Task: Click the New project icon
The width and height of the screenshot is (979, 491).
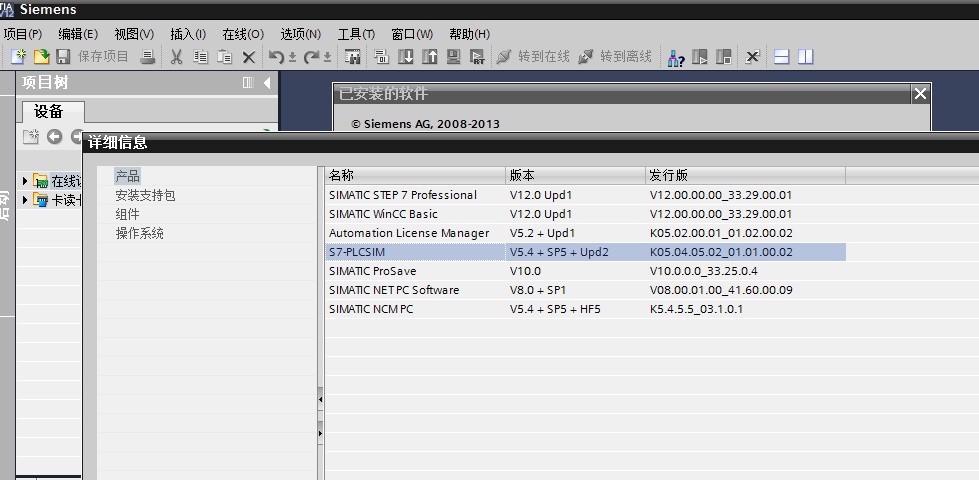Action: coord(18,57)
